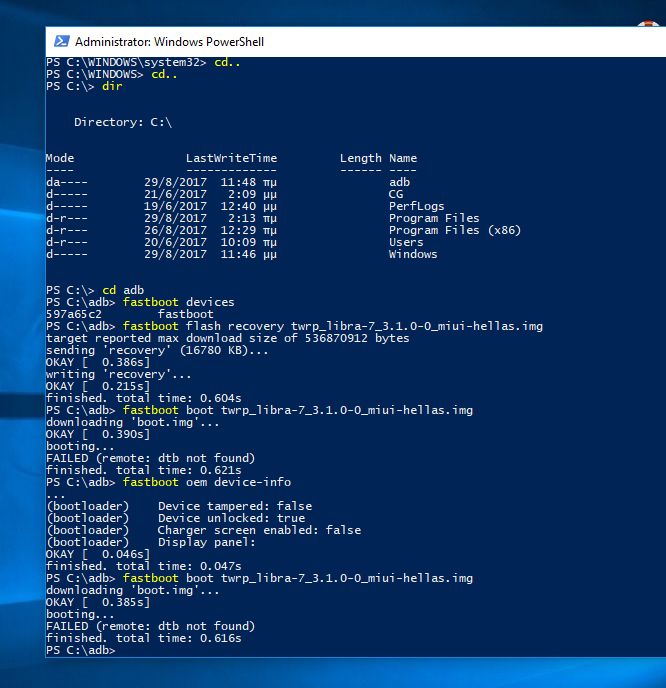Click the 'LastWriteTime' column header
Viewport: 666px width, 688px height.
click(231, 158)
